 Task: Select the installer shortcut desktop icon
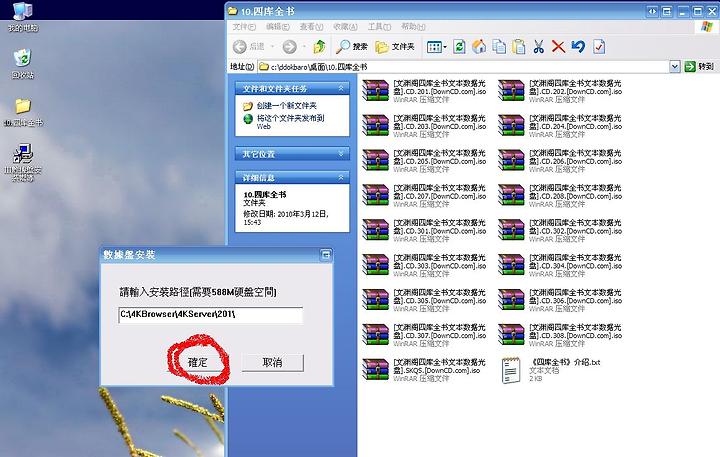coord(22,163)
